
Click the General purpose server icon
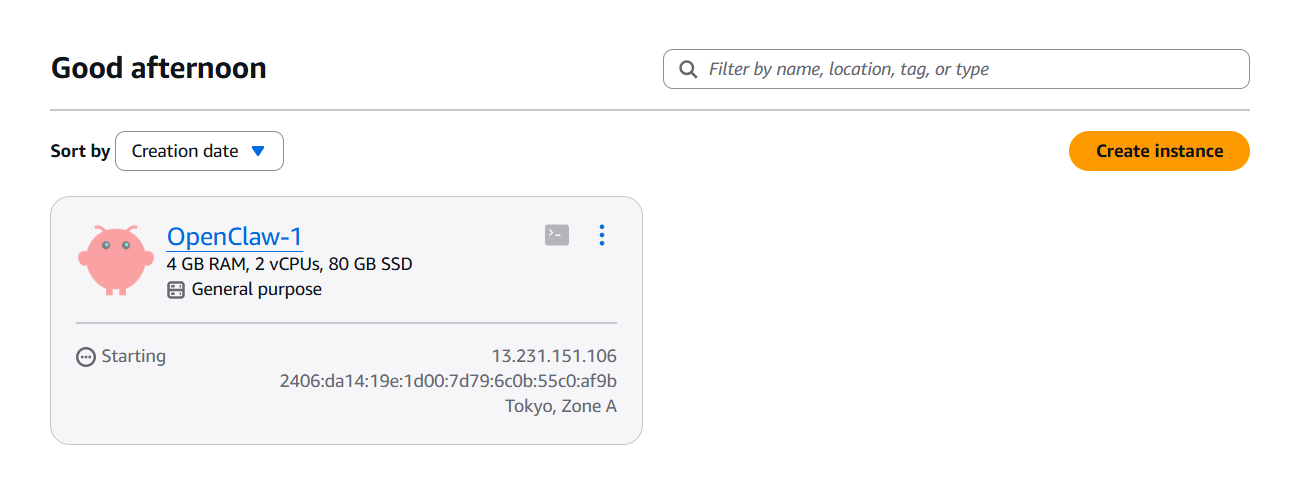[176, 290]
